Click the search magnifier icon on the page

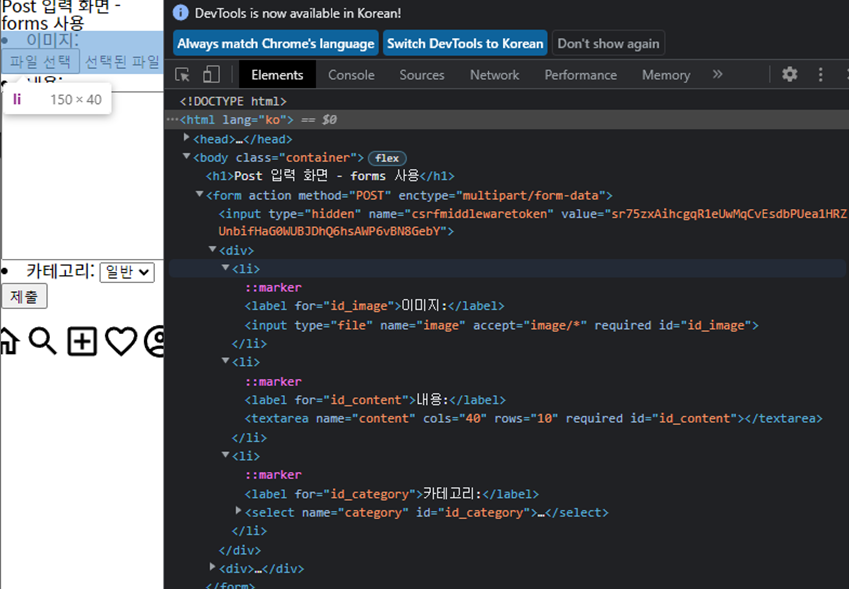tap(42, 341)
